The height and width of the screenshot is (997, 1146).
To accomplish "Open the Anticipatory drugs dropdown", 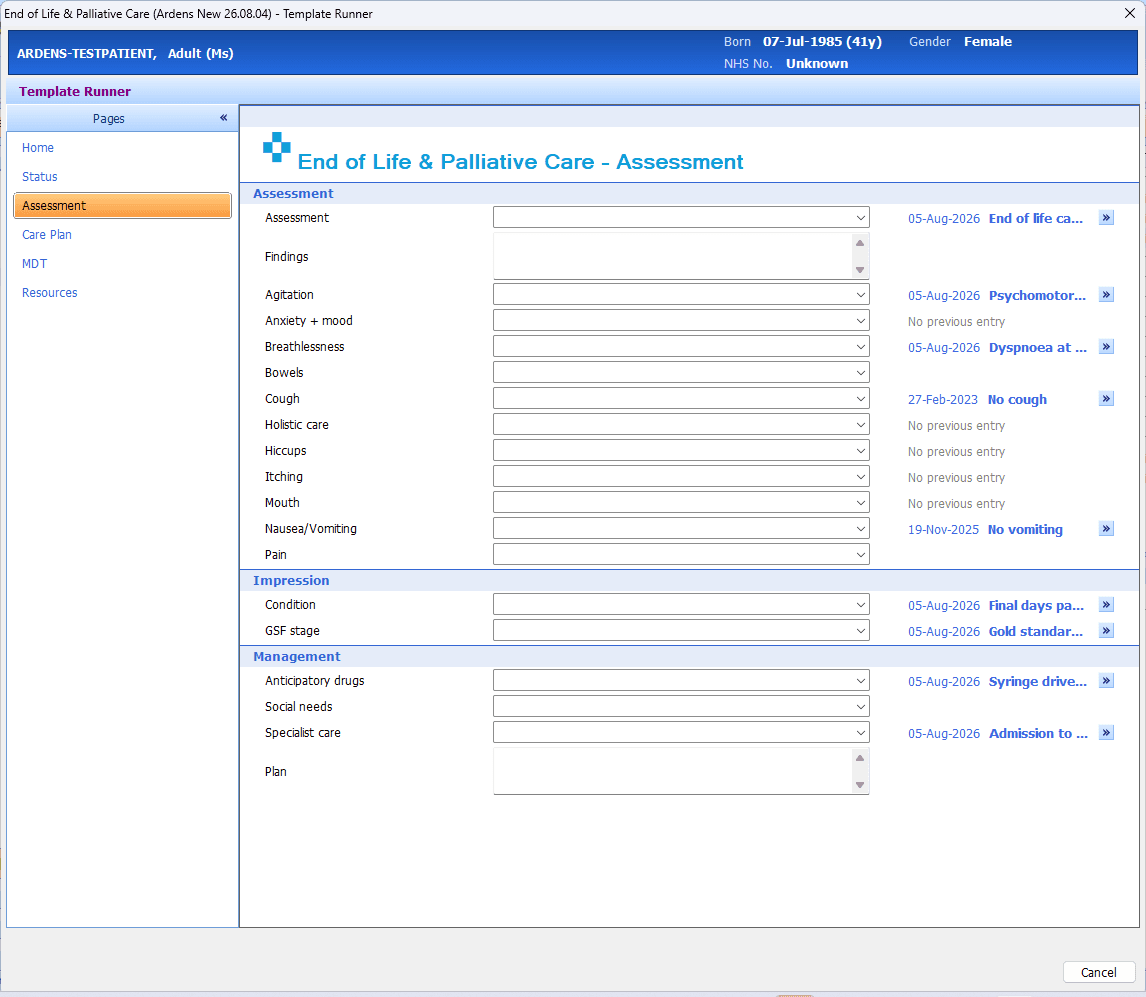I will (681, 681).
